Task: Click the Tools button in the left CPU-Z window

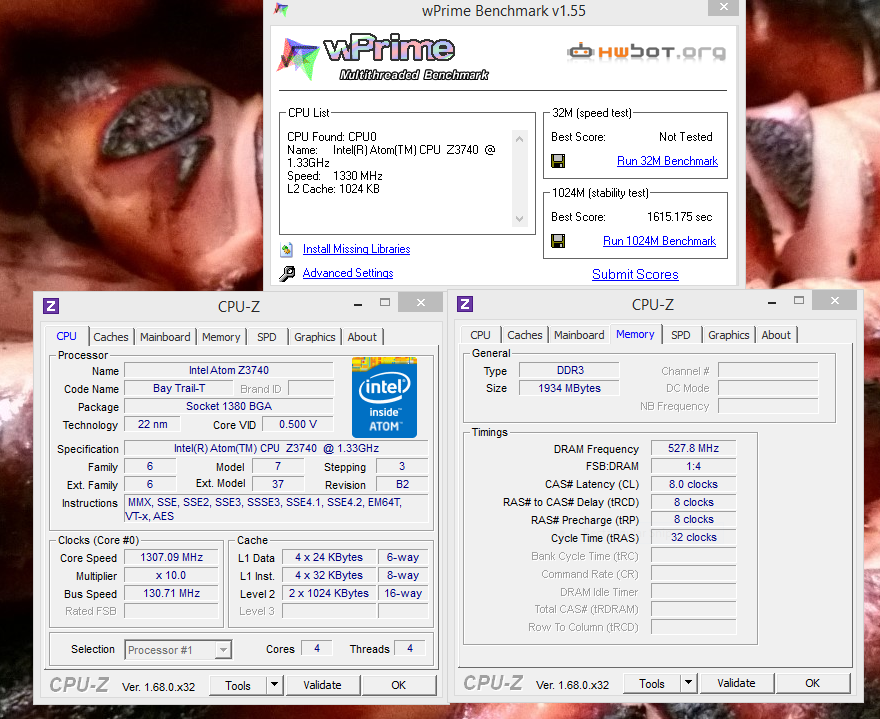Action: (238, 685)
